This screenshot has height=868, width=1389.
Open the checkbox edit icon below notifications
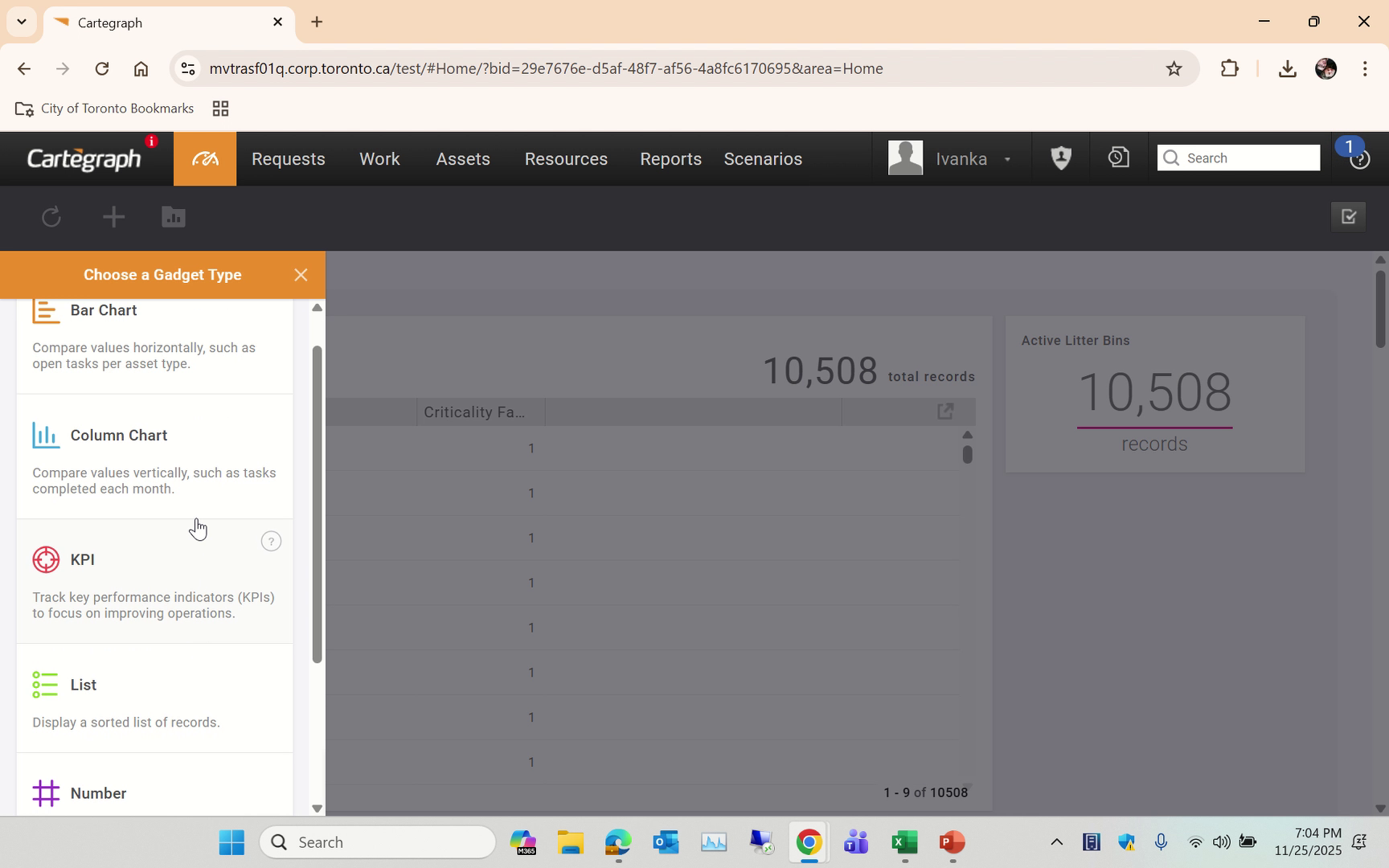1348,217
